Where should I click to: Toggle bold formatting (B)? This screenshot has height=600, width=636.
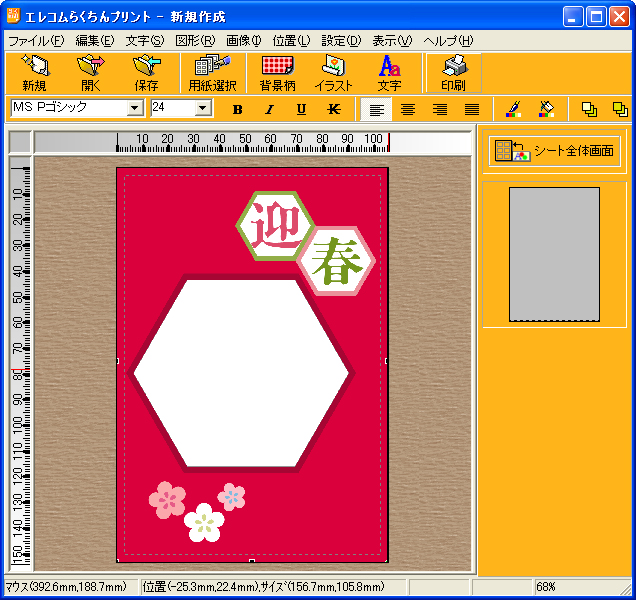point(238,109)
